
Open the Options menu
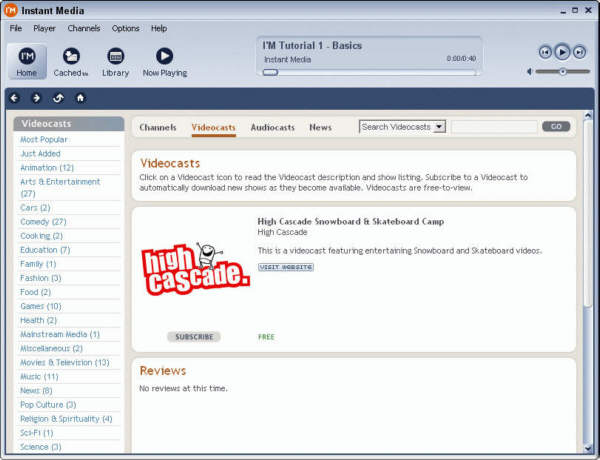tap(125, 28)
